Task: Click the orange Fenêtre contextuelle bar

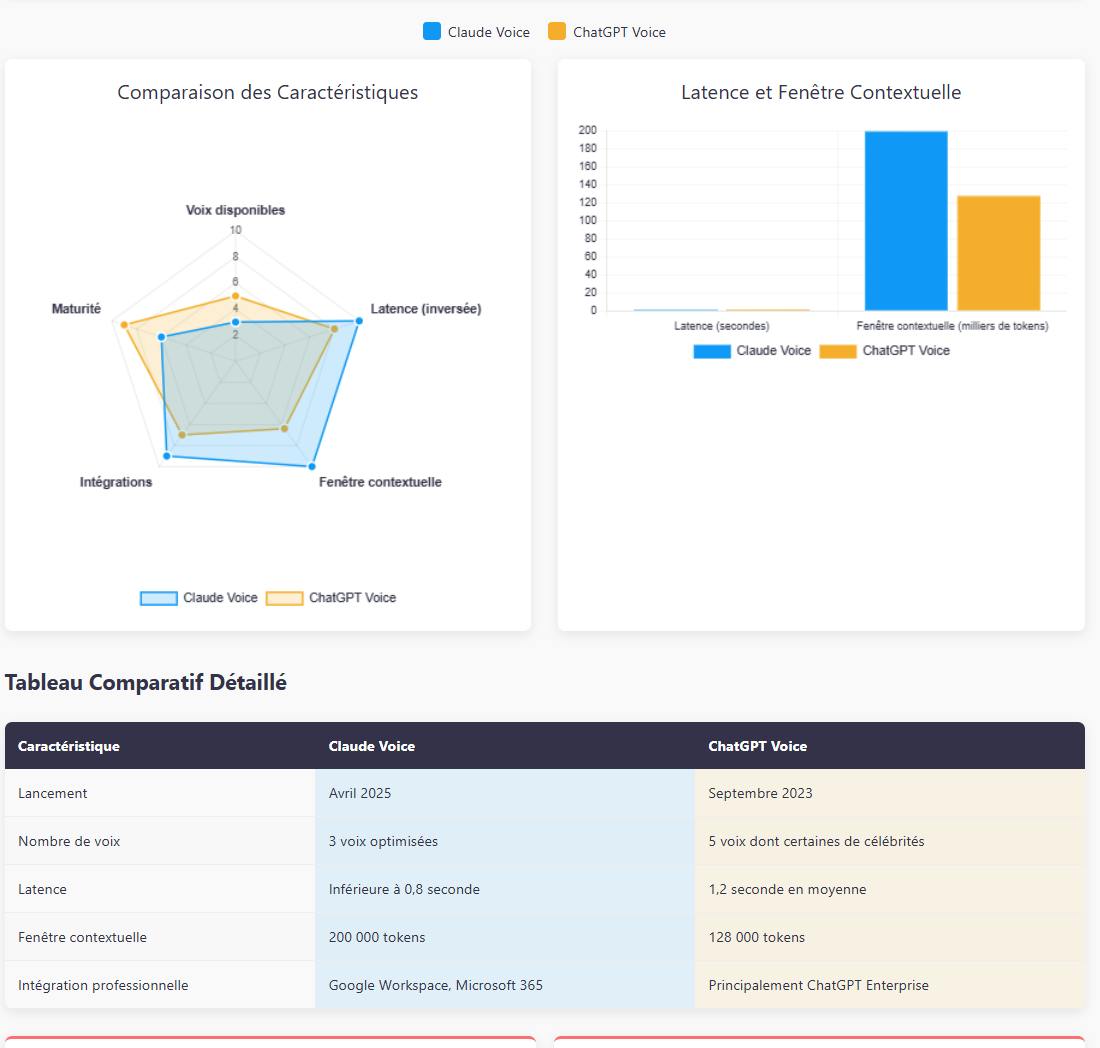Action: coord(998,253)
